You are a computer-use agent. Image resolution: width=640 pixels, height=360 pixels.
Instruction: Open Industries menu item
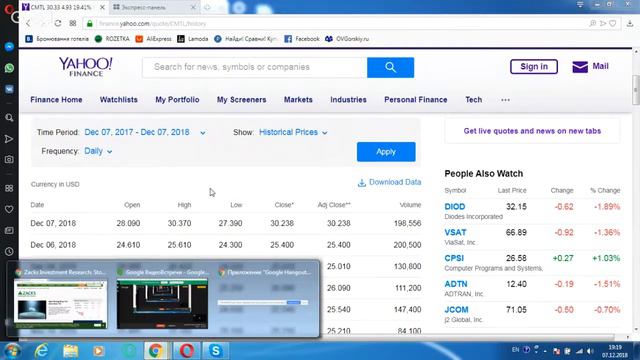[349, 100]
